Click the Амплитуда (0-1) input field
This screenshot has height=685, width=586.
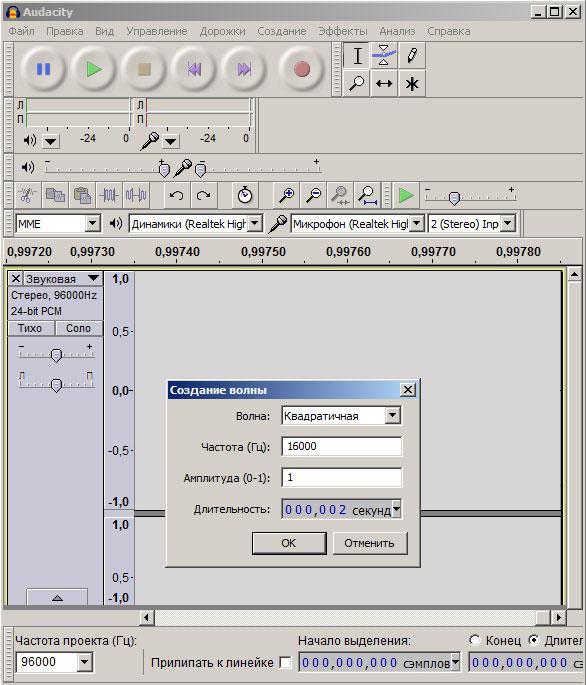pyautogui.click(x=342, y=477)
